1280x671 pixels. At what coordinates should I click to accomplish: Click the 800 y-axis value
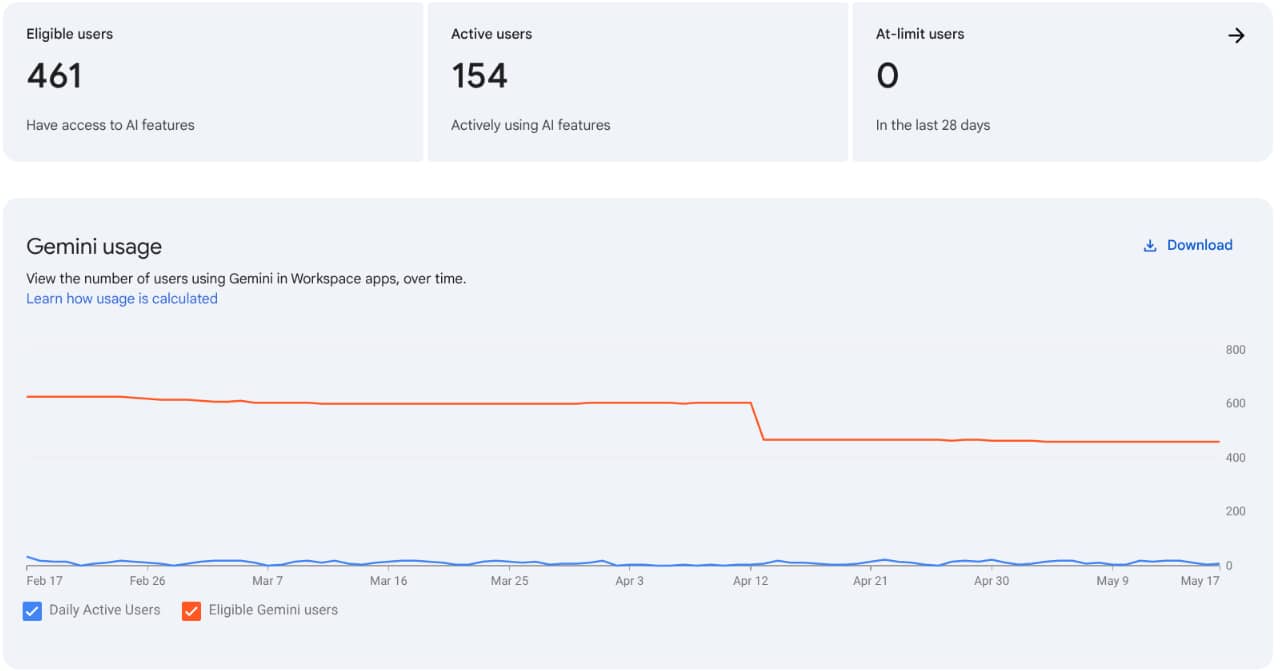1235,350
